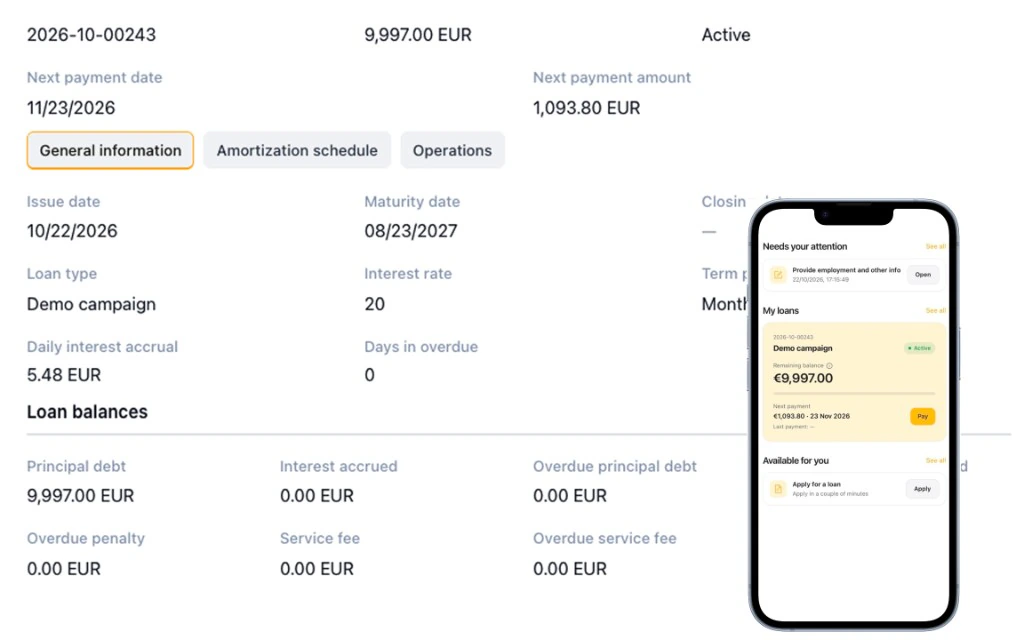Tap the Apply button for a new loan
The image size is (1024, 640).
click(x=922, y=488)
